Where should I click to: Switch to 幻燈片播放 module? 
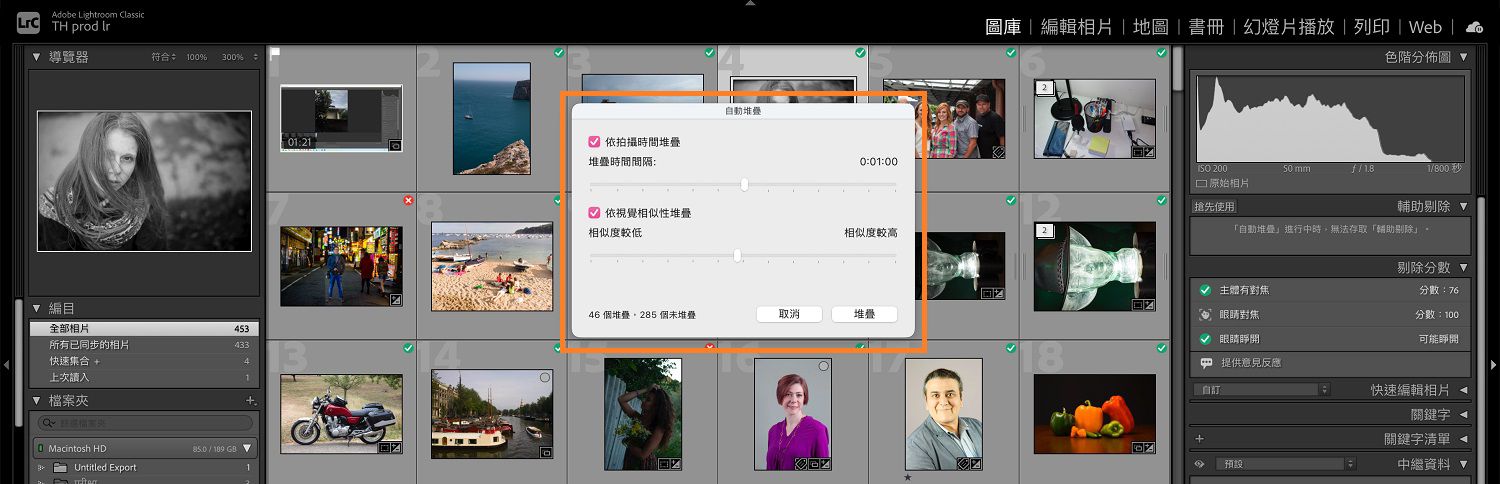(1288, 27)
